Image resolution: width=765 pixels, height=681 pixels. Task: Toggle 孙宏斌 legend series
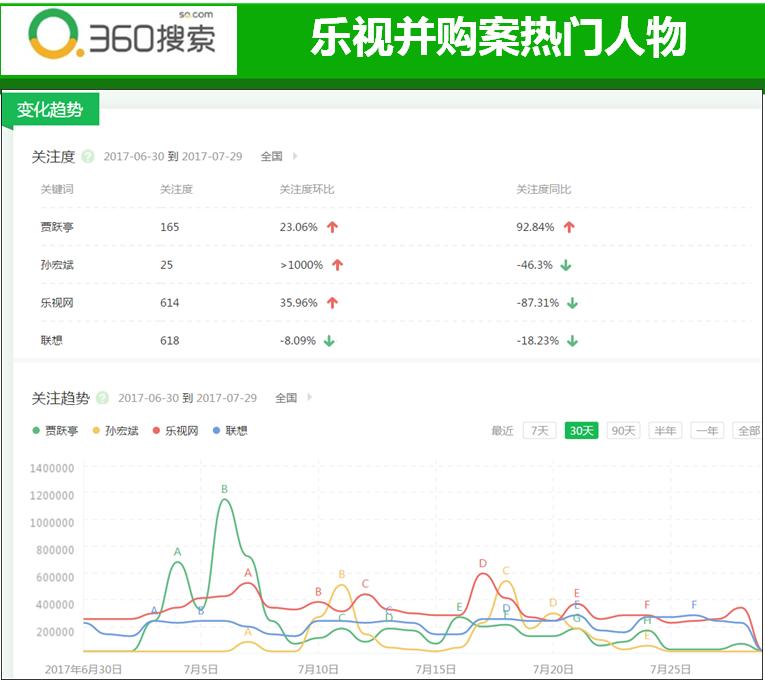116,431
